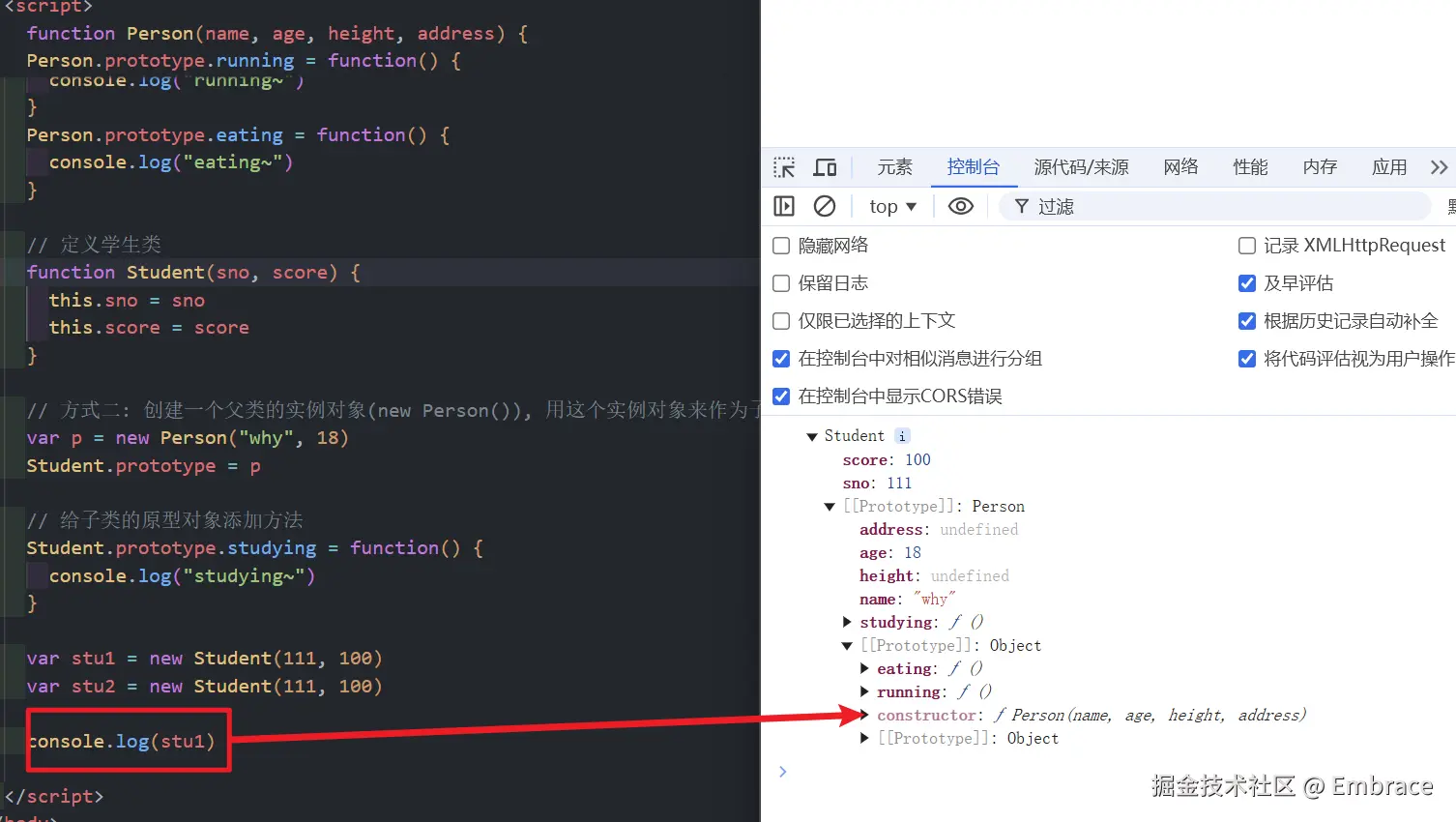Clear the console with the ban icon

(x=825, y=206)
